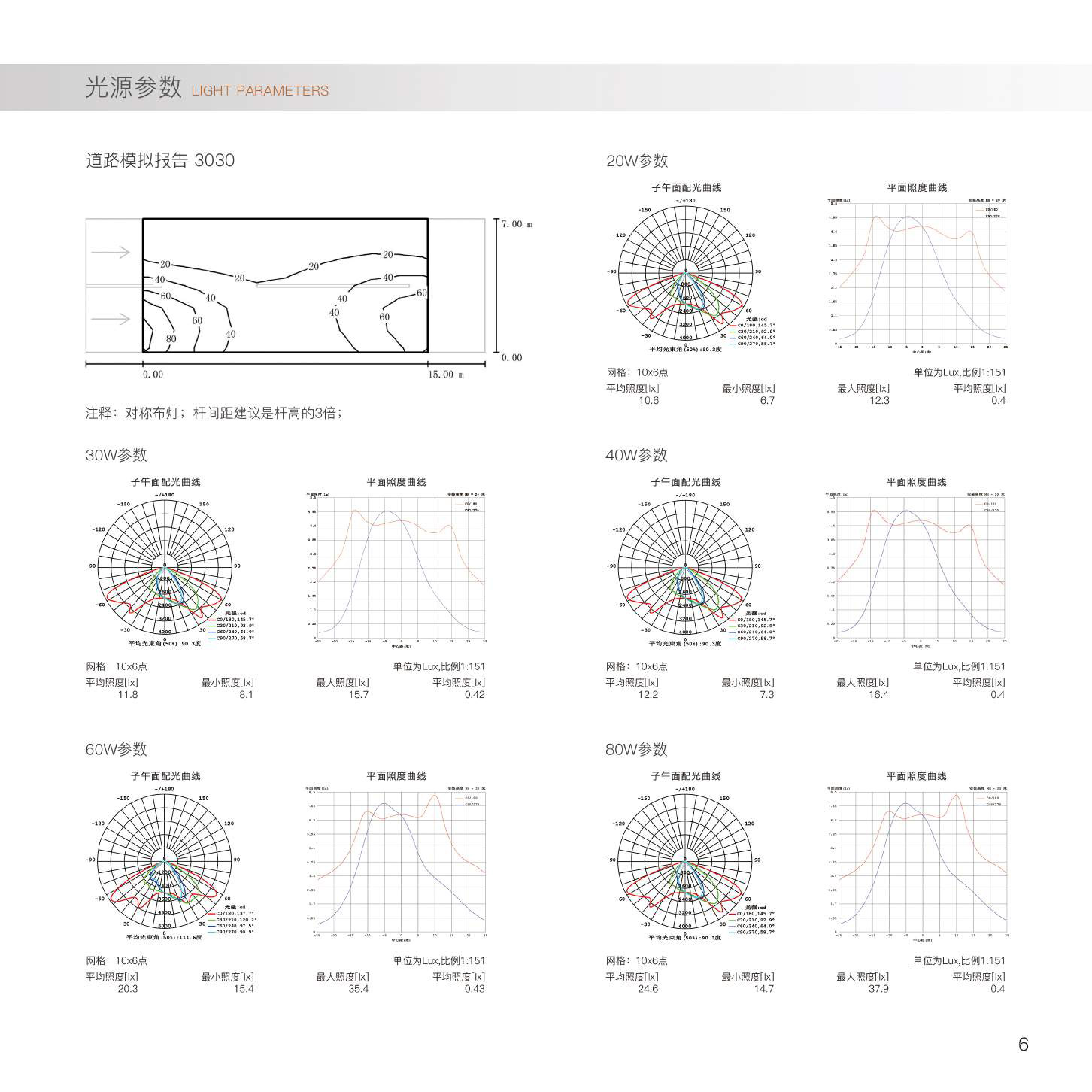Open the 30W planar illuminance curve chart
This screenshot has width=1092, height=1092.
point(396,569)
